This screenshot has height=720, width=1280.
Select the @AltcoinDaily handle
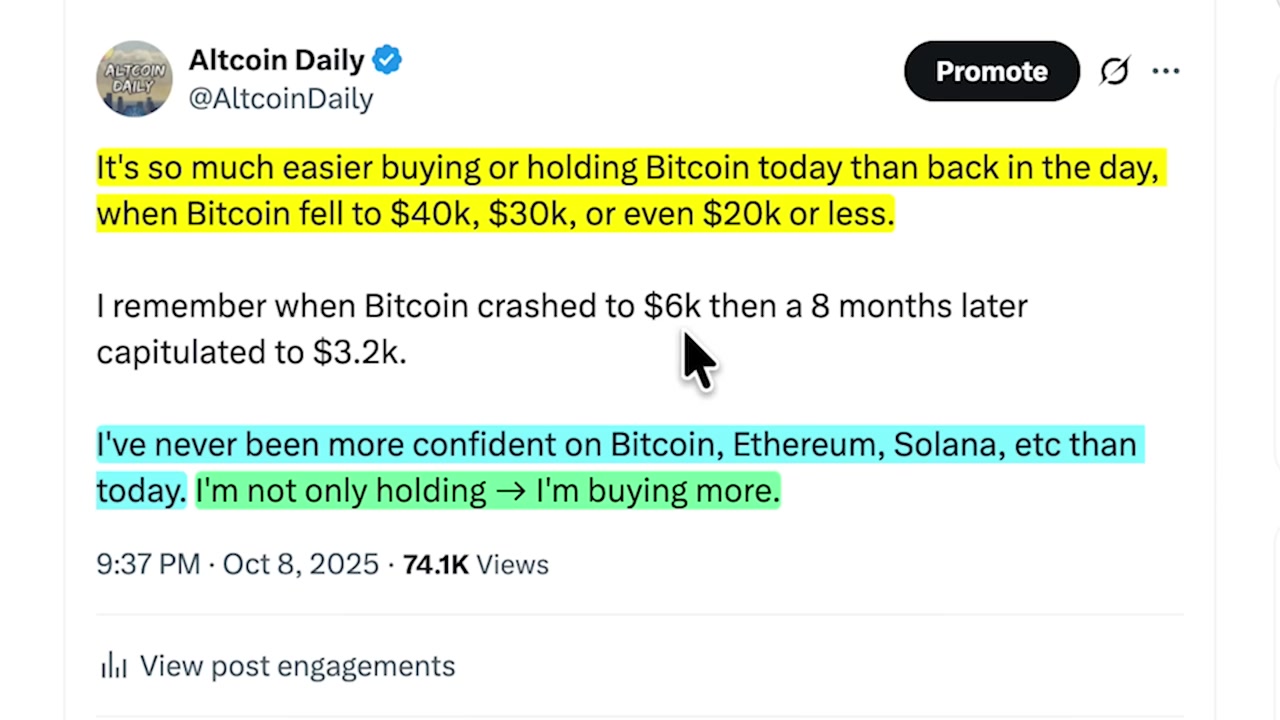tap(280, 98)
